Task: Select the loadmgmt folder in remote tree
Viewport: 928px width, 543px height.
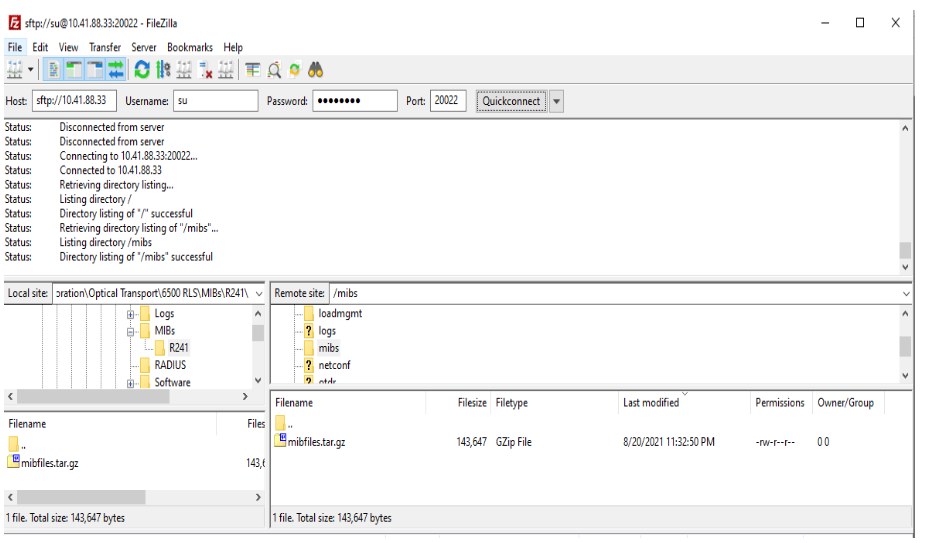Action: [x=340, y=314]
